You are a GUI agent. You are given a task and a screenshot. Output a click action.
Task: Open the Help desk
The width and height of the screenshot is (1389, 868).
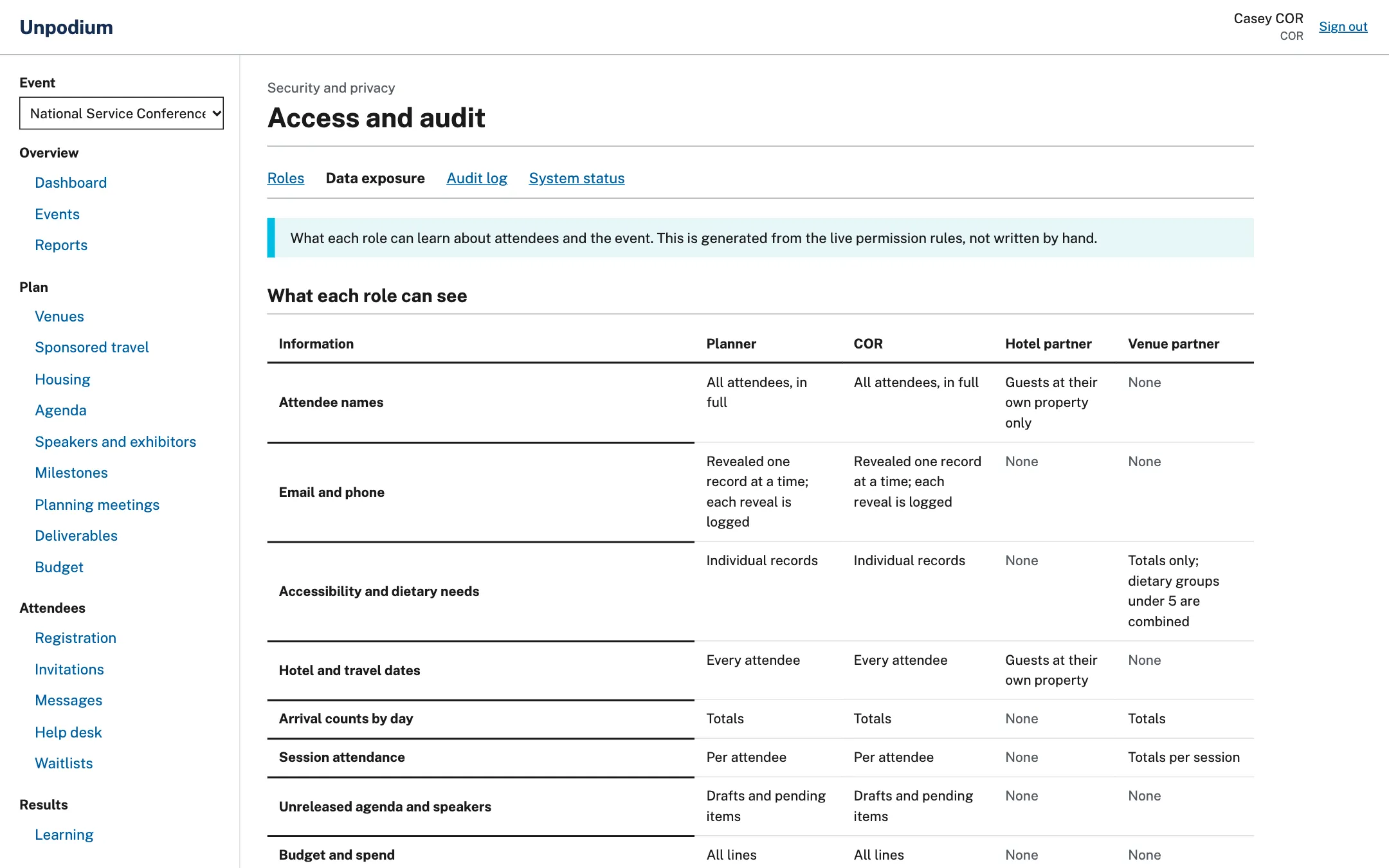pyautogui.click(x=68, y=732)
